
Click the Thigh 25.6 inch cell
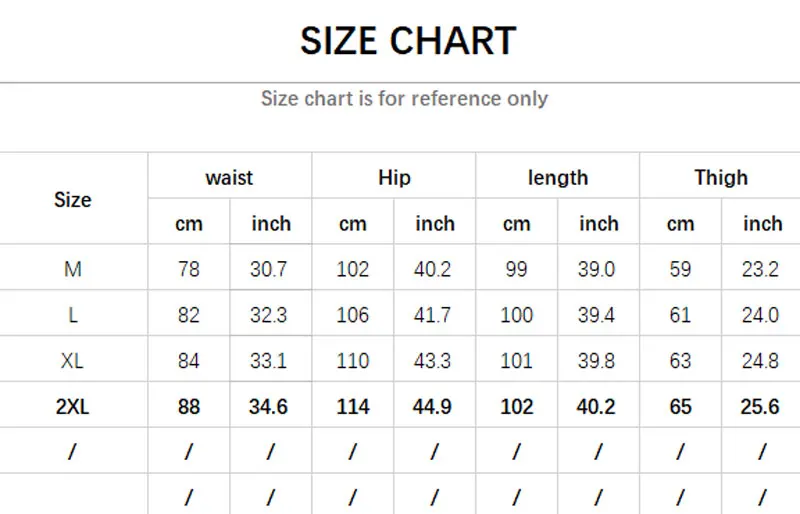[761, 407]
